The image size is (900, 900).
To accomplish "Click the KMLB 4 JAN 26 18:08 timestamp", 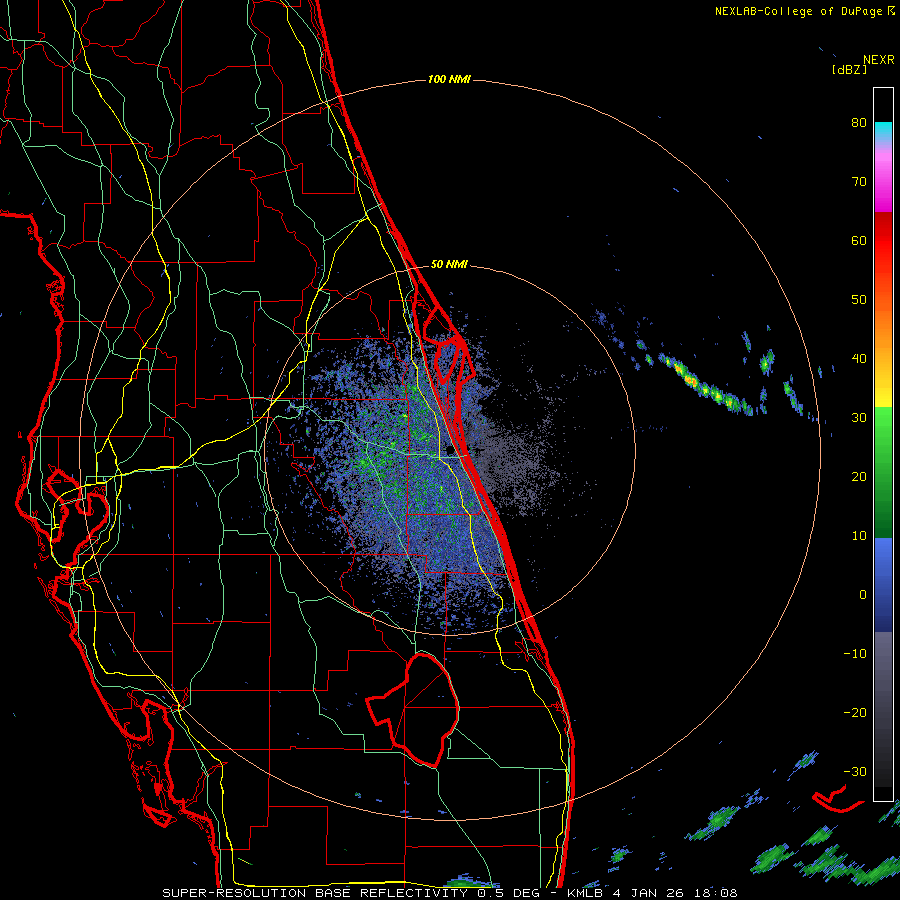I will click(x=652, y=893).
